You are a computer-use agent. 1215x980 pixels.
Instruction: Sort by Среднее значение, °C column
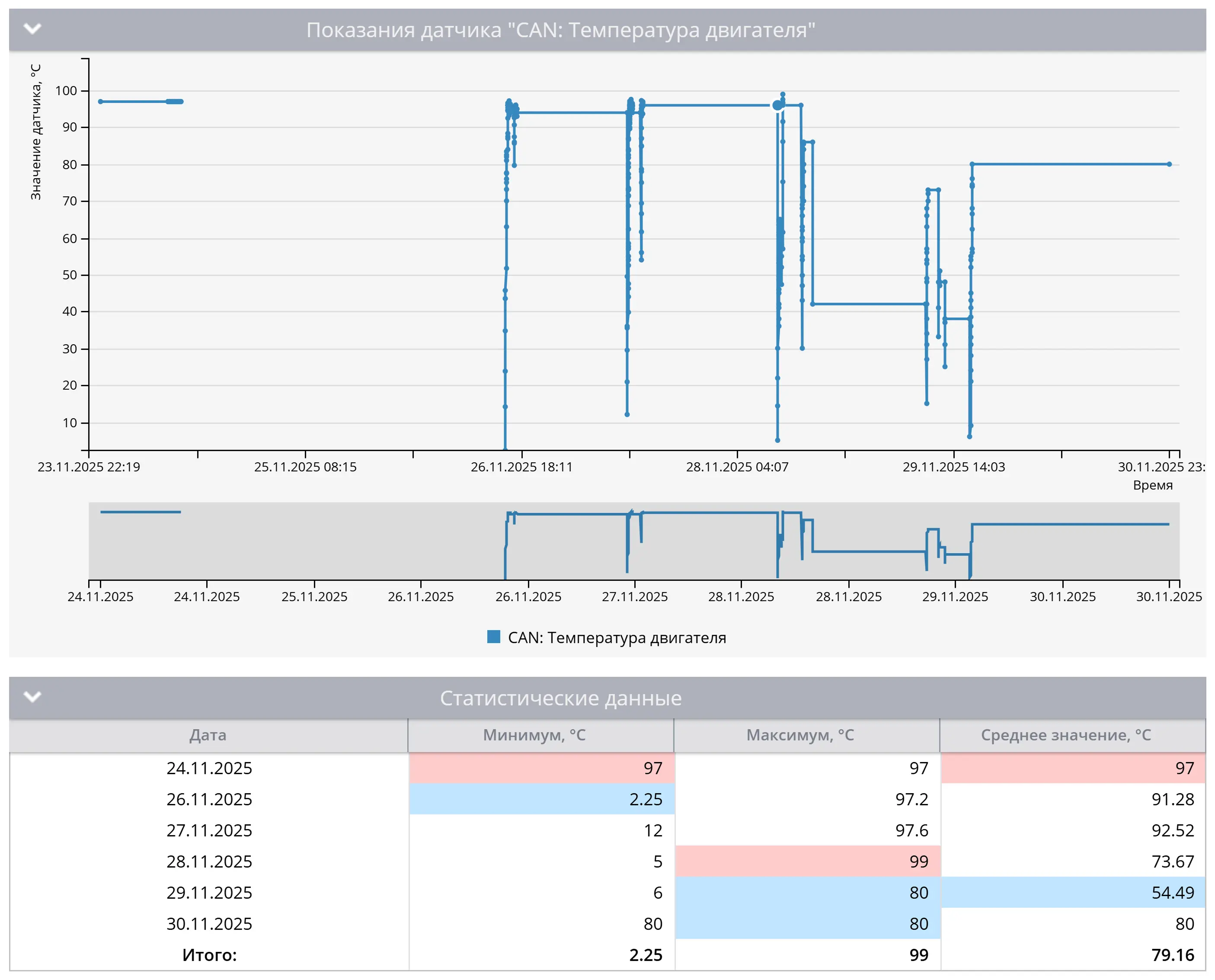pos(1065,735)
